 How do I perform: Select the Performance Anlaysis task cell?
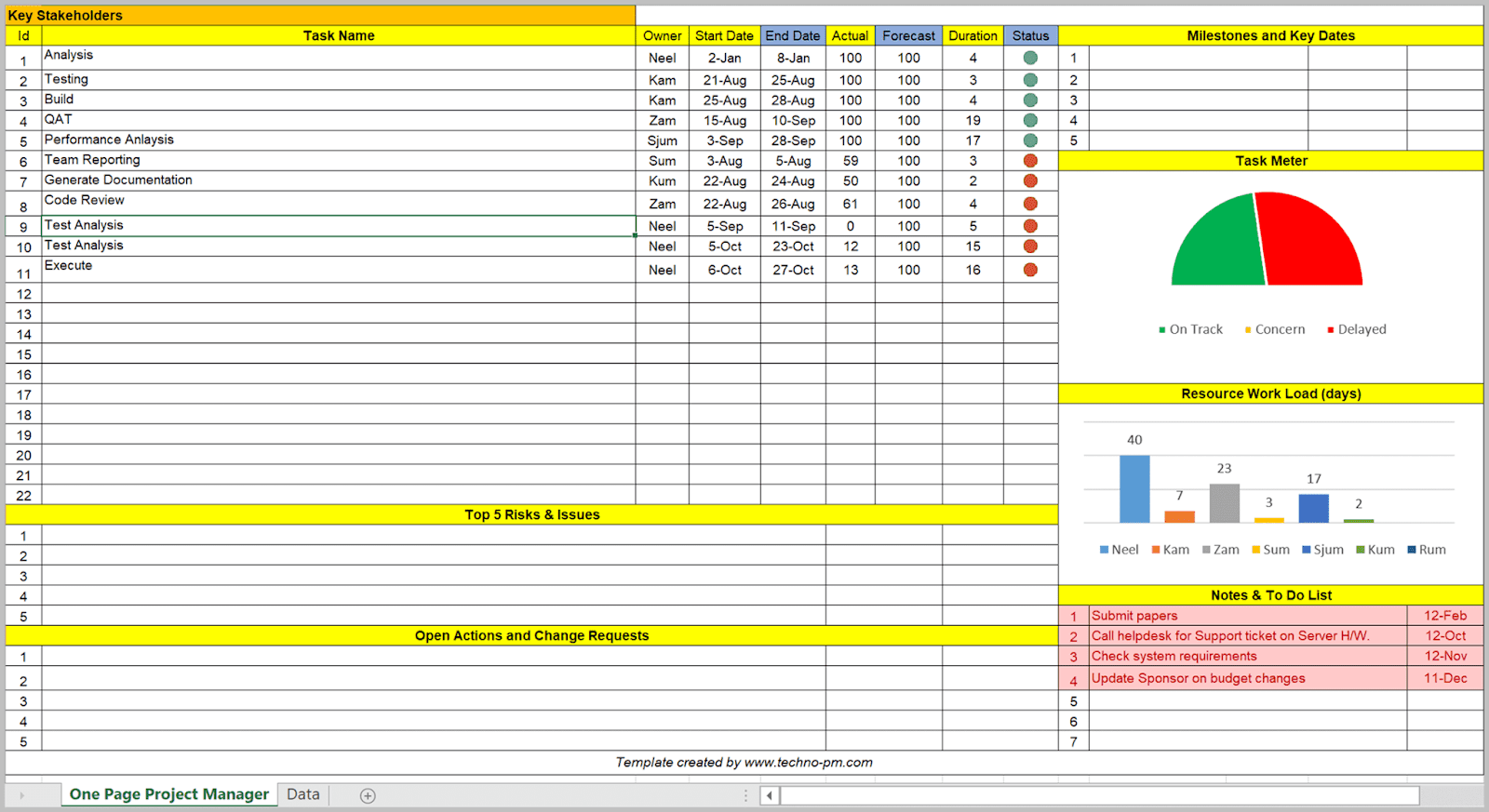pyautogui.click(x=339, y=140)
